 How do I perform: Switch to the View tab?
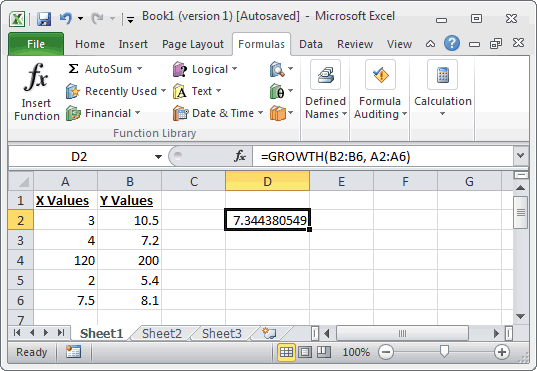[x=399, y=44]
